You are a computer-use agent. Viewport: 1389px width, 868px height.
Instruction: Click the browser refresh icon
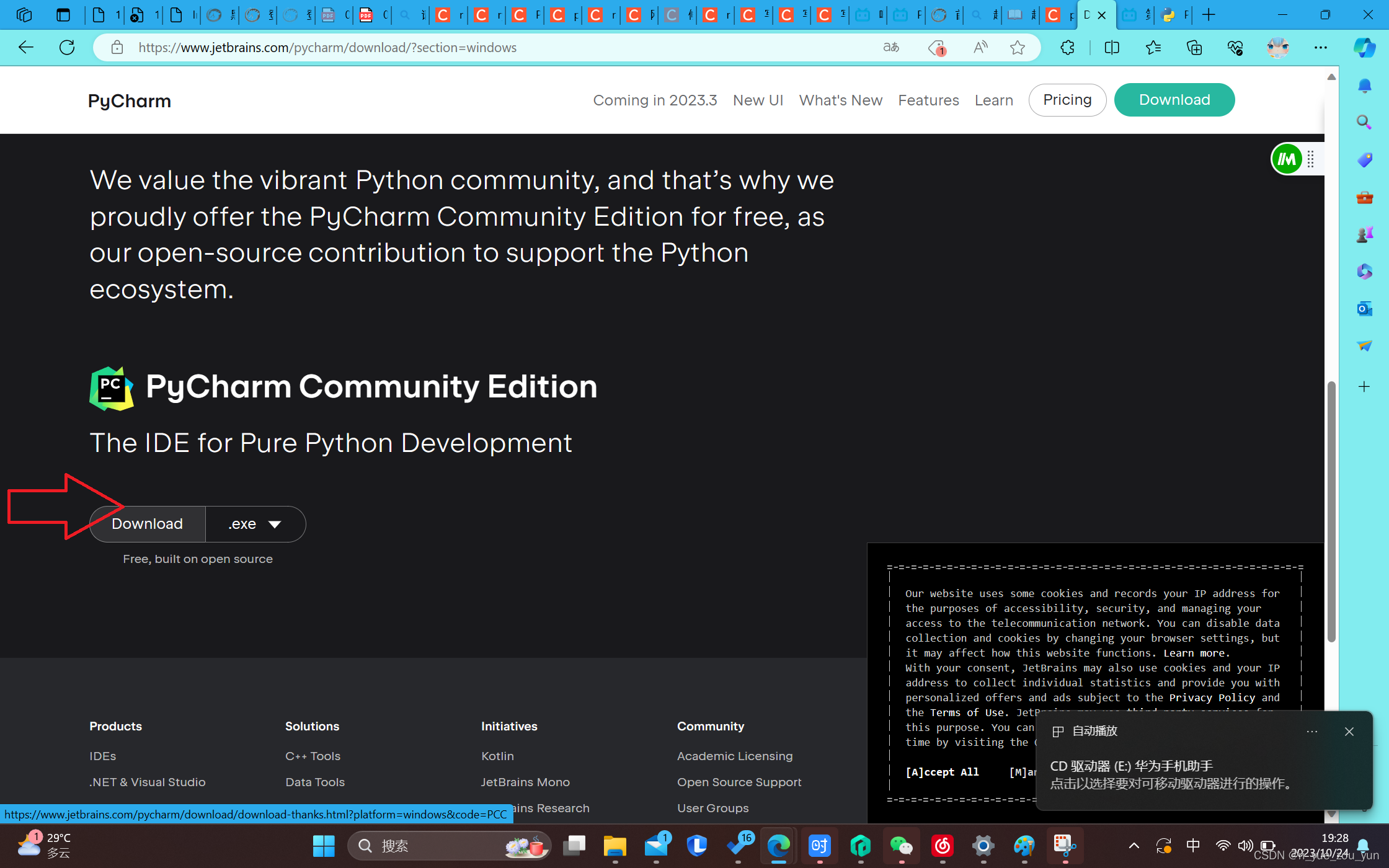(x=67, y=47)
